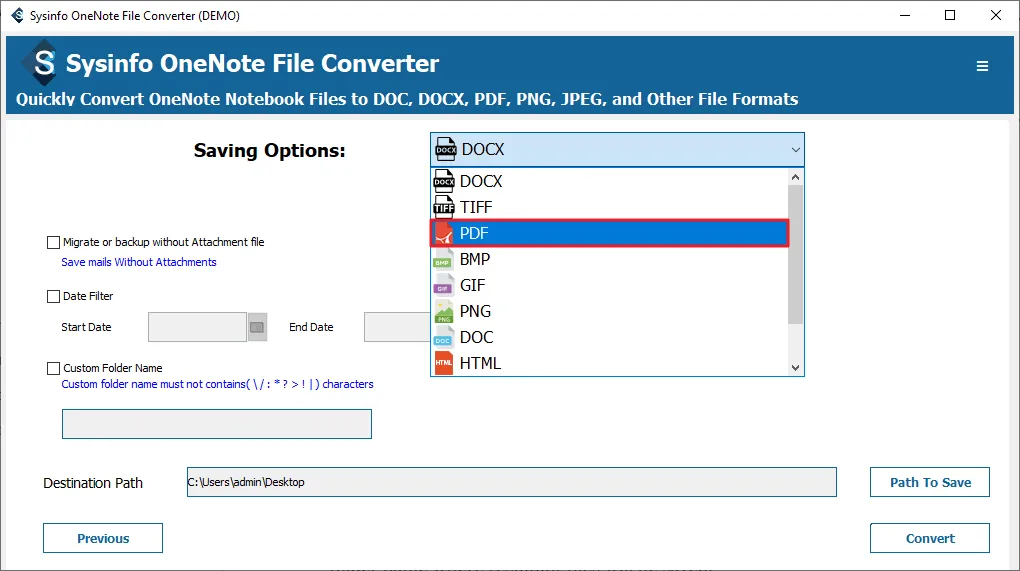Click the DOCX file icon in list
The height and width of the screenshot is (571, 1020).
(443, 181)
